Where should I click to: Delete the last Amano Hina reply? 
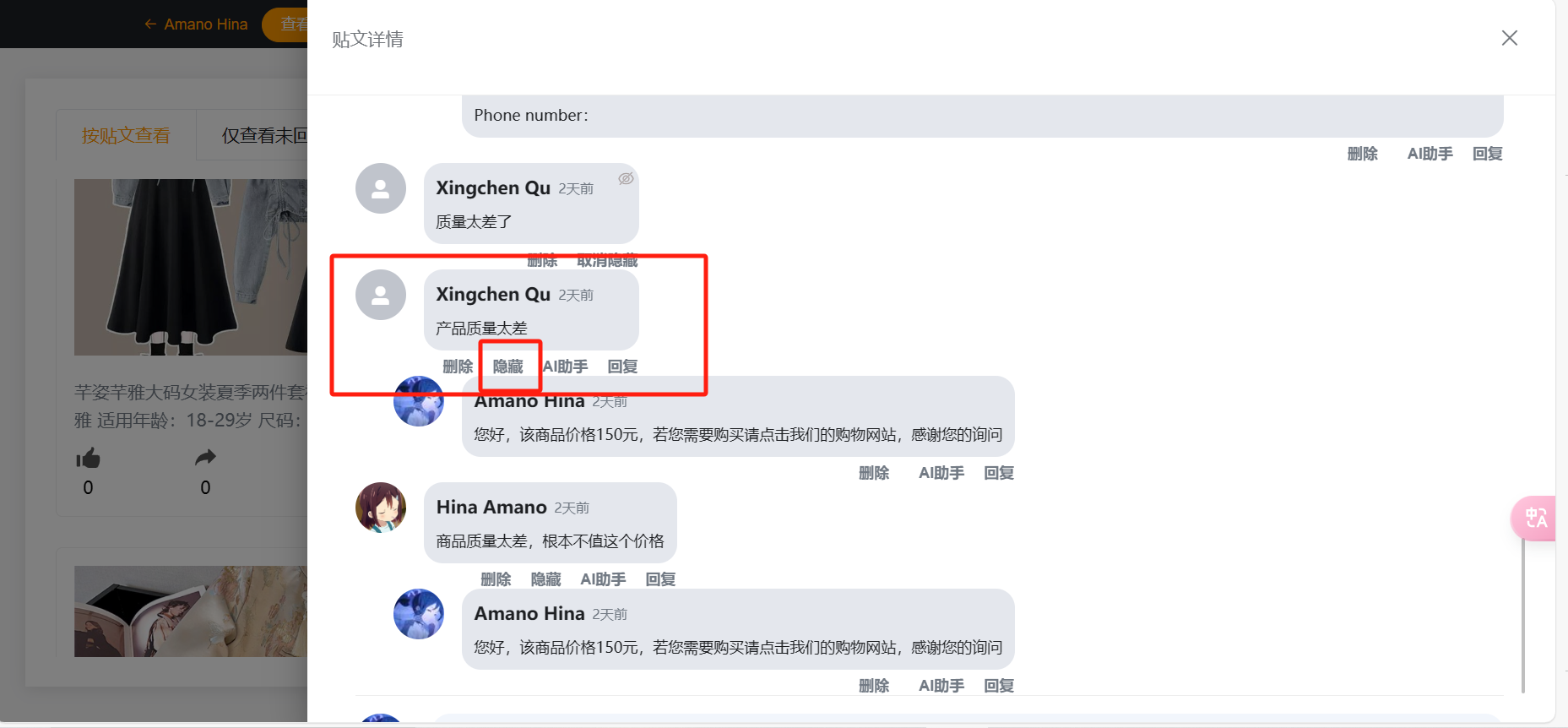(874, 686)
